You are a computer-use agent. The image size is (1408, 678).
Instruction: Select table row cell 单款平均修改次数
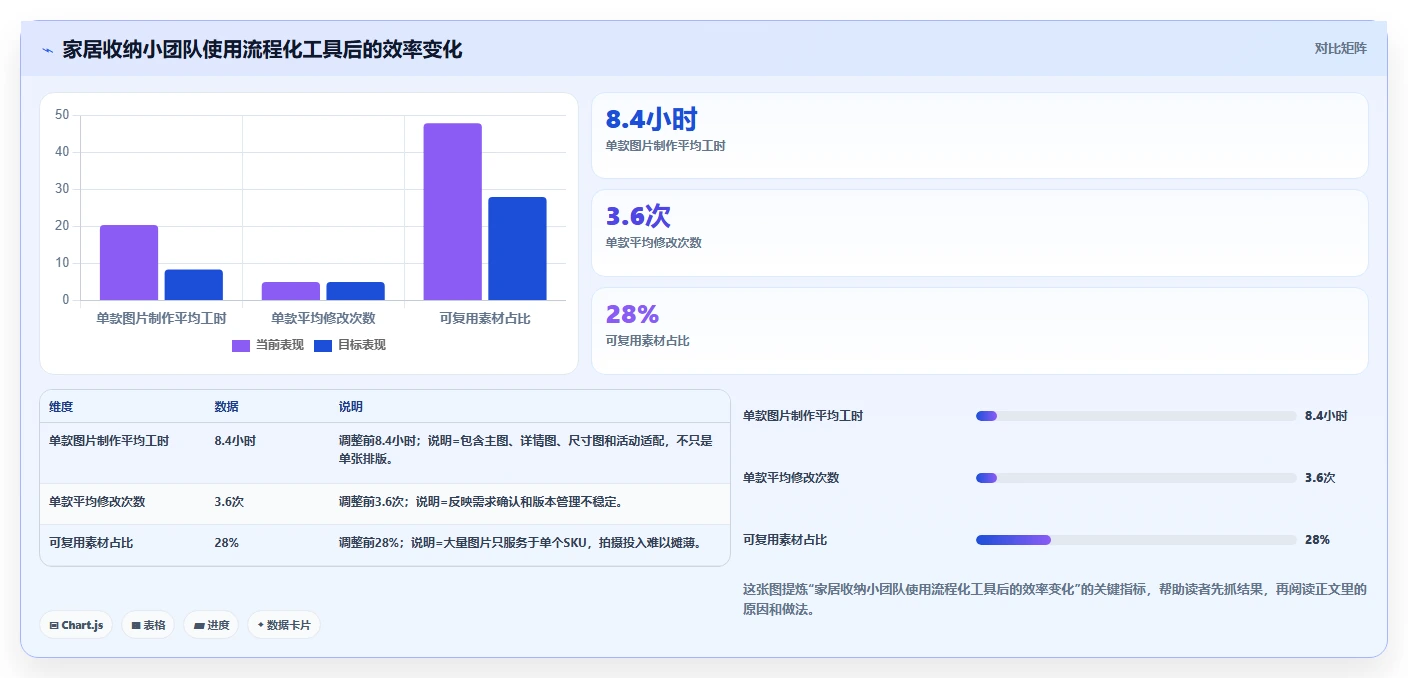pos(97,502)
